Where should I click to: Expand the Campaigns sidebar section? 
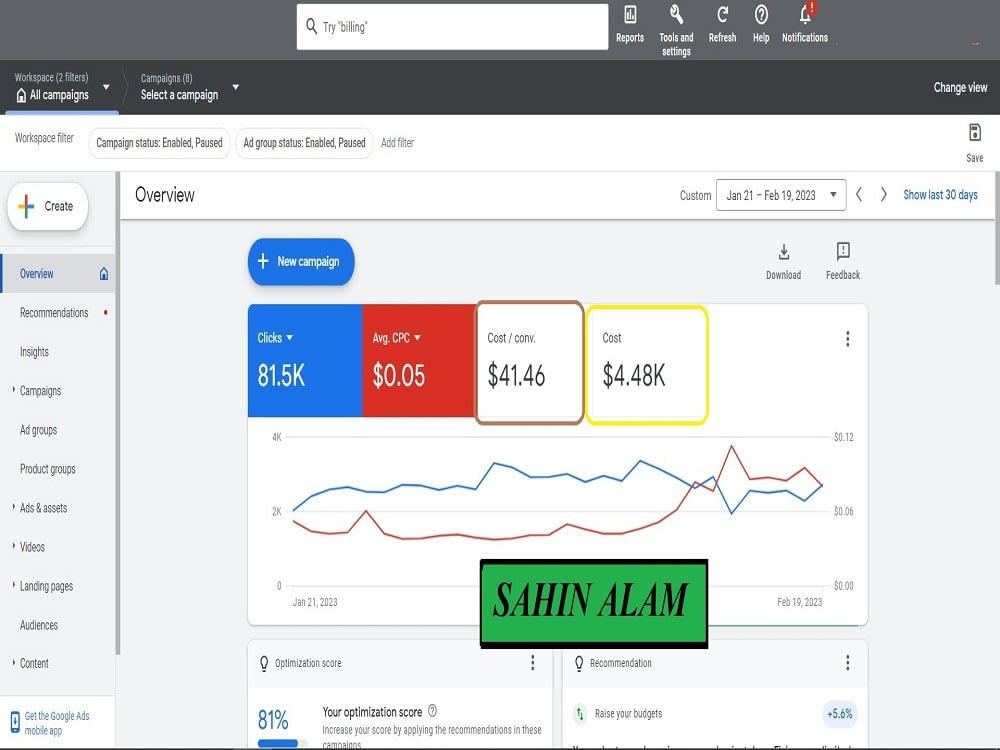13,390
